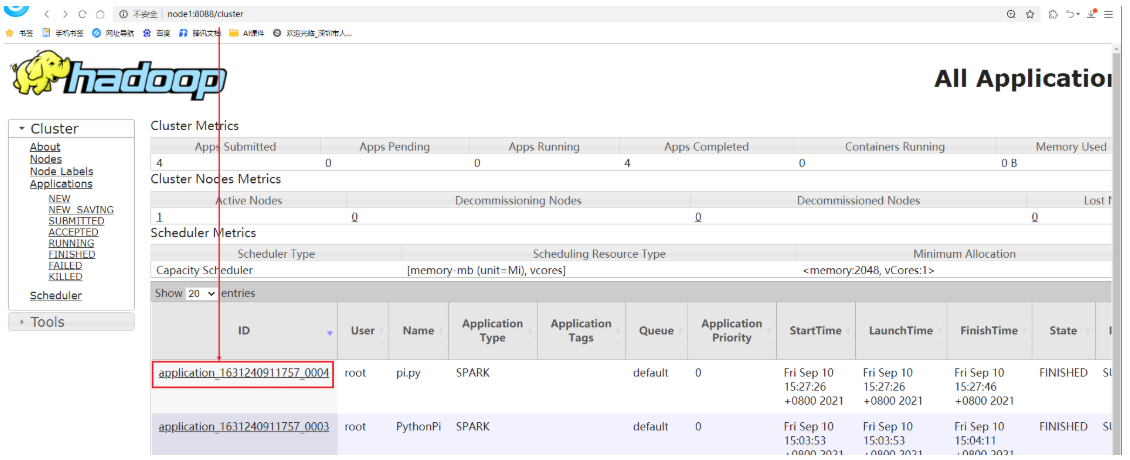Filter applications by FINISHED state
Image resolution: width=1130 pixels, height=460 pixels.
coord(71,254)
